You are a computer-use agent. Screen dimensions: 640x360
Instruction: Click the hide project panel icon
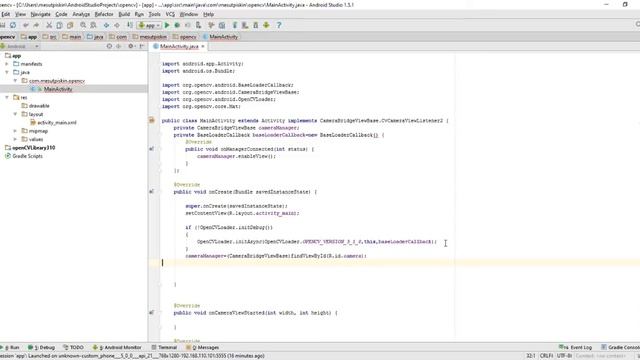(142, 47)
